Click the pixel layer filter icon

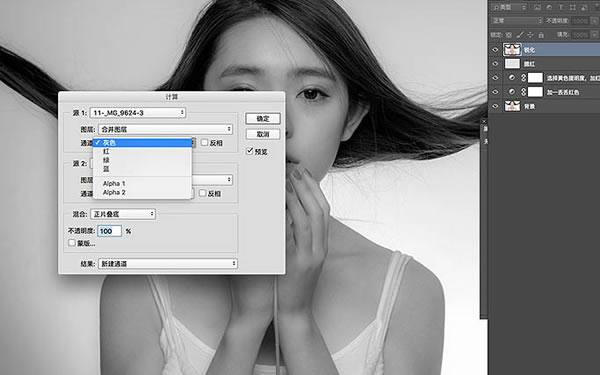pos(538,7)
